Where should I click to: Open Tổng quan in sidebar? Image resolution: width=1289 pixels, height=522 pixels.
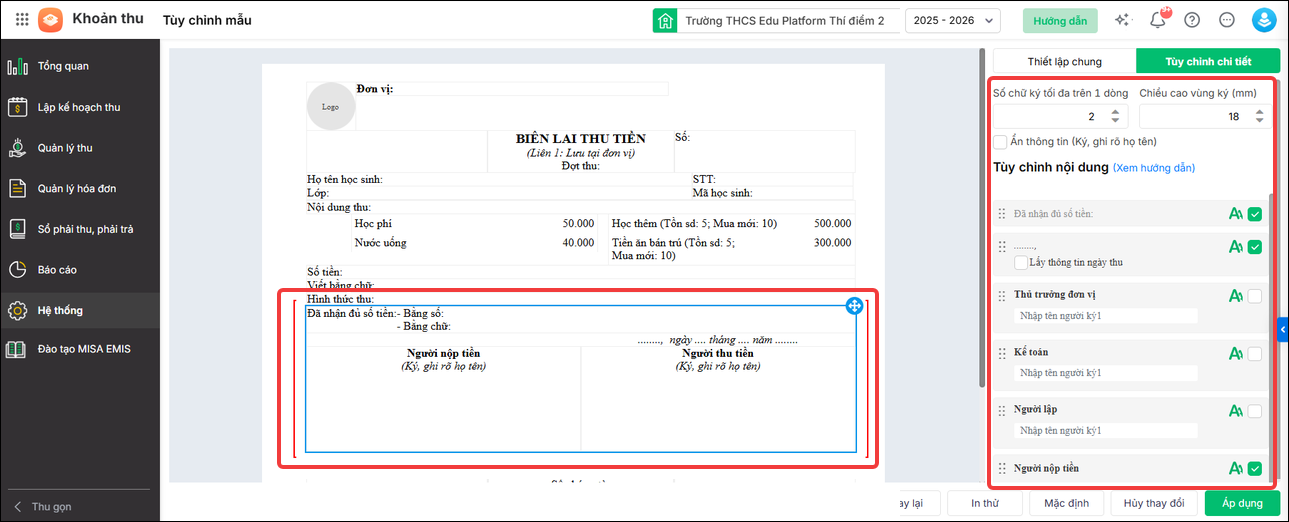point(80,66)
